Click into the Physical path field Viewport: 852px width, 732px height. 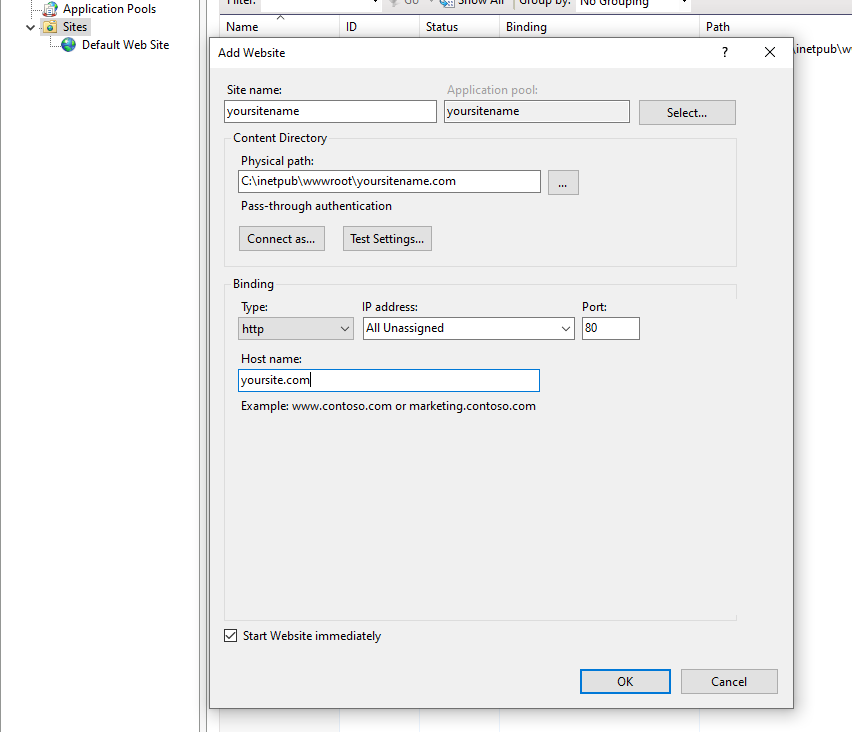389,182
